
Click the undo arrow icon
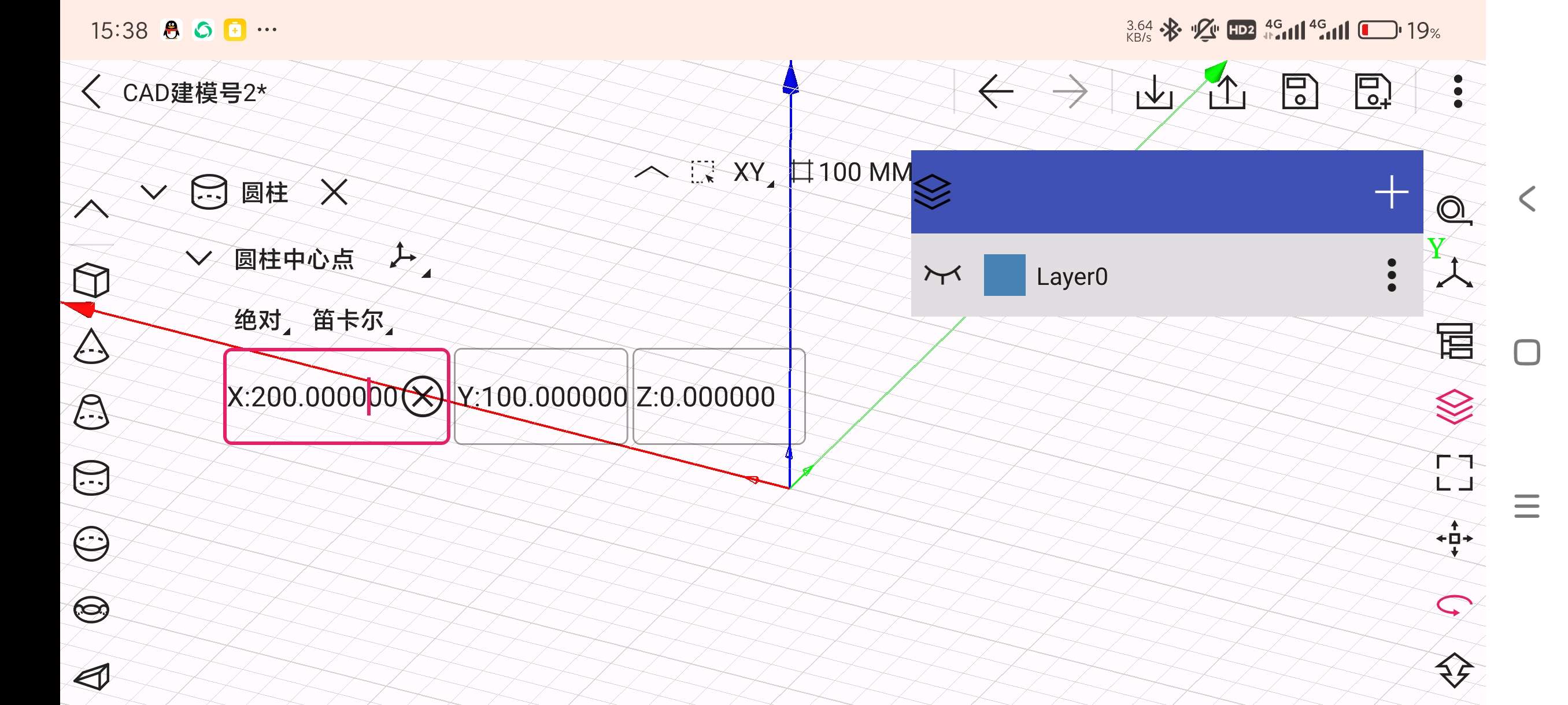(996, 92)
